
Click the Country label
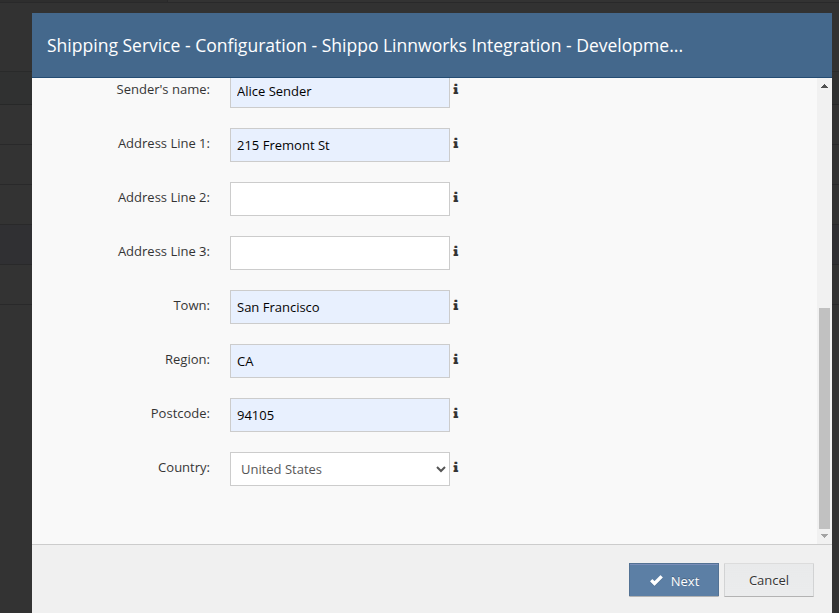184,468
